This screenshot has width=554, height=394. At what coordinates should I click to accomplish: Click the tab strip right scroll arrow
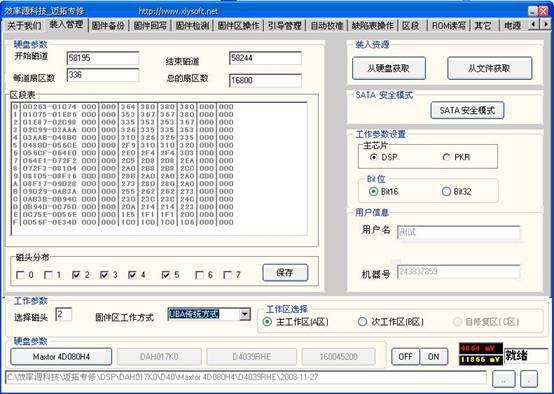(x=546, y=24)
